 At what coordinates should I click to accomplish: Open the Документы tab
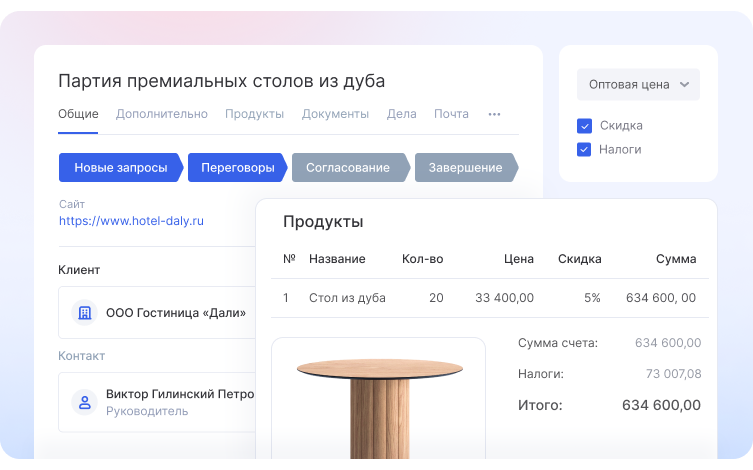click(x=335, y=114)
